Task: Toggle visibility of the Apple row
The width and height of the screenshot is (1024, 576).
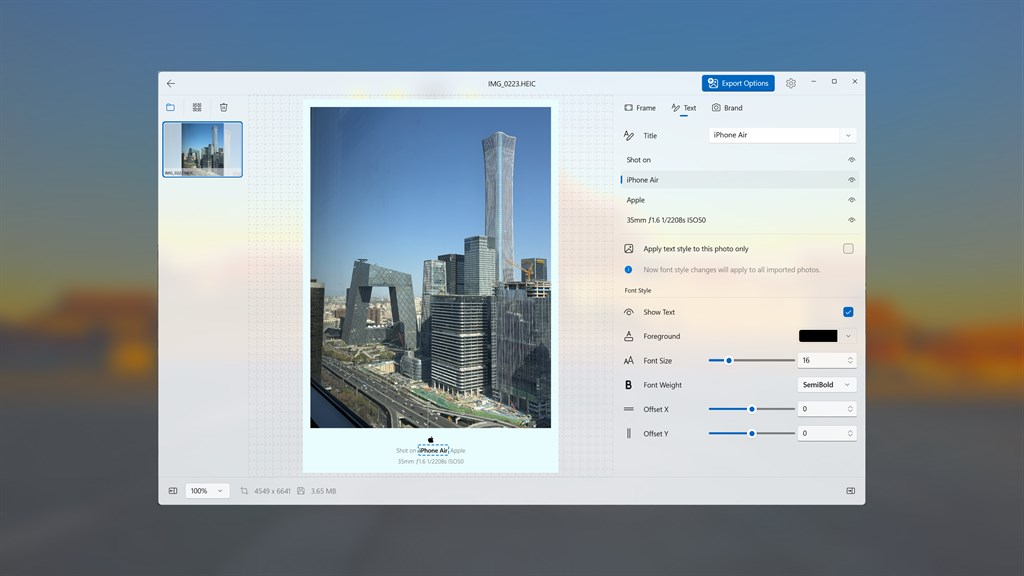Action: click(x=852, y=200)
